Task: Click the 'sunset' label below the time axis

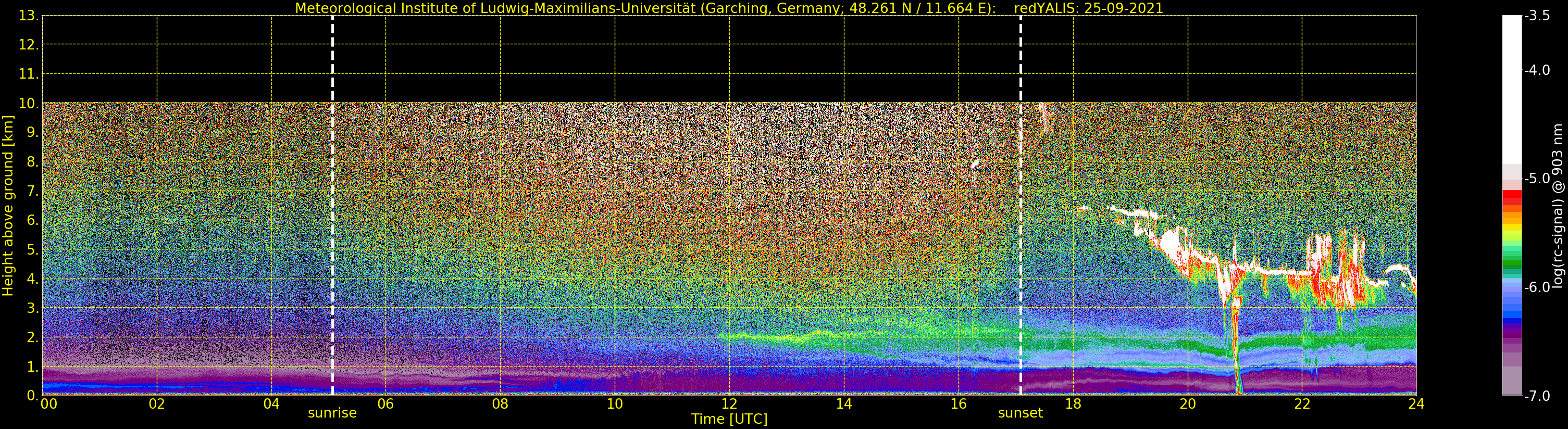Action: point(1020,413)
